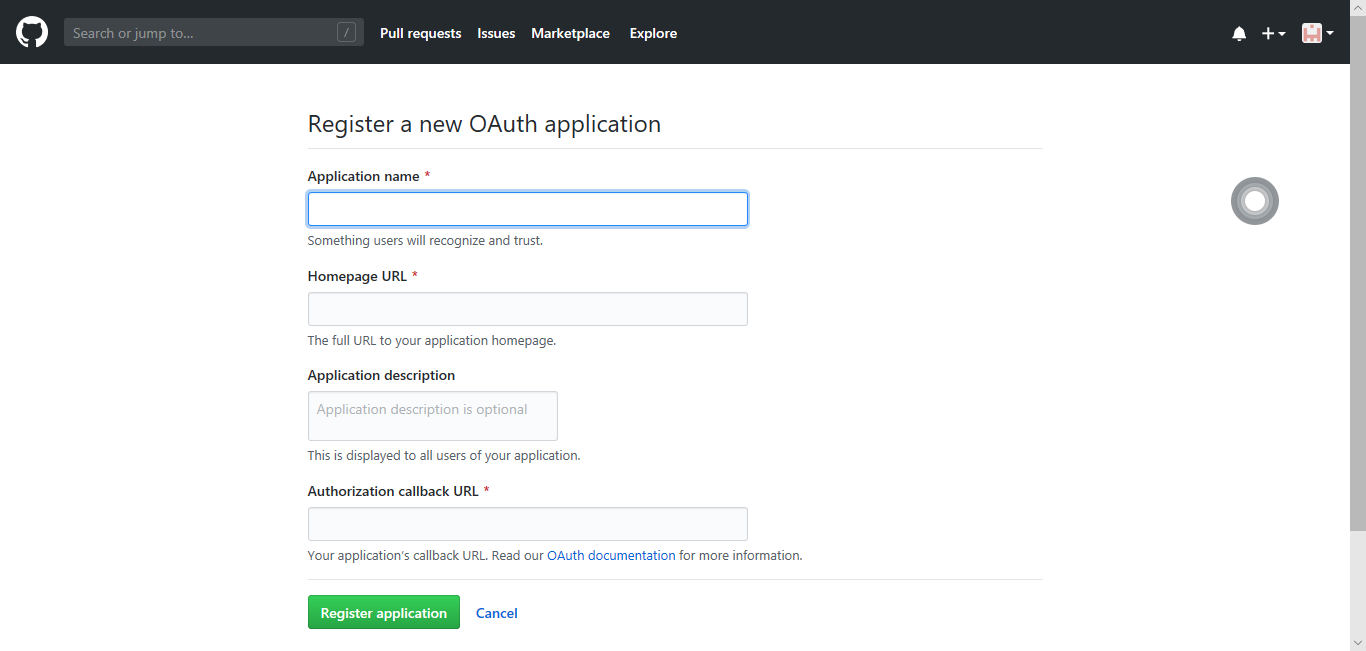Click the Application name label

point(364,176)
